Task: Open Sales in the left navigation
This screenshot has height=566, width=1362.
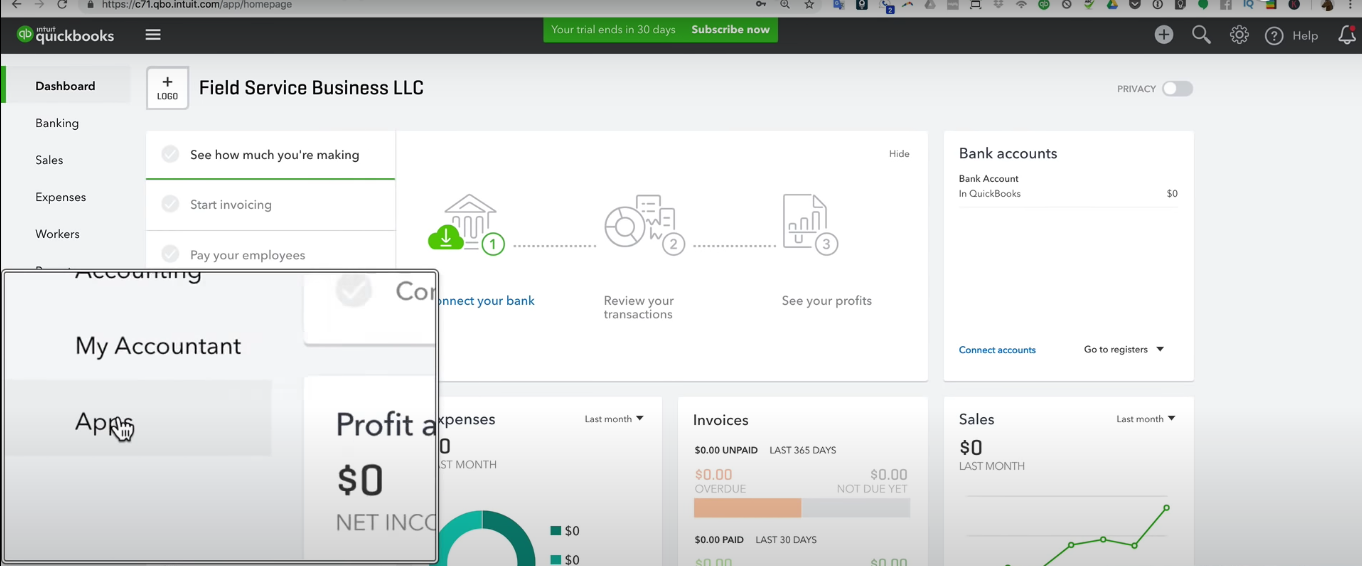Action: (x=49, y=160)
